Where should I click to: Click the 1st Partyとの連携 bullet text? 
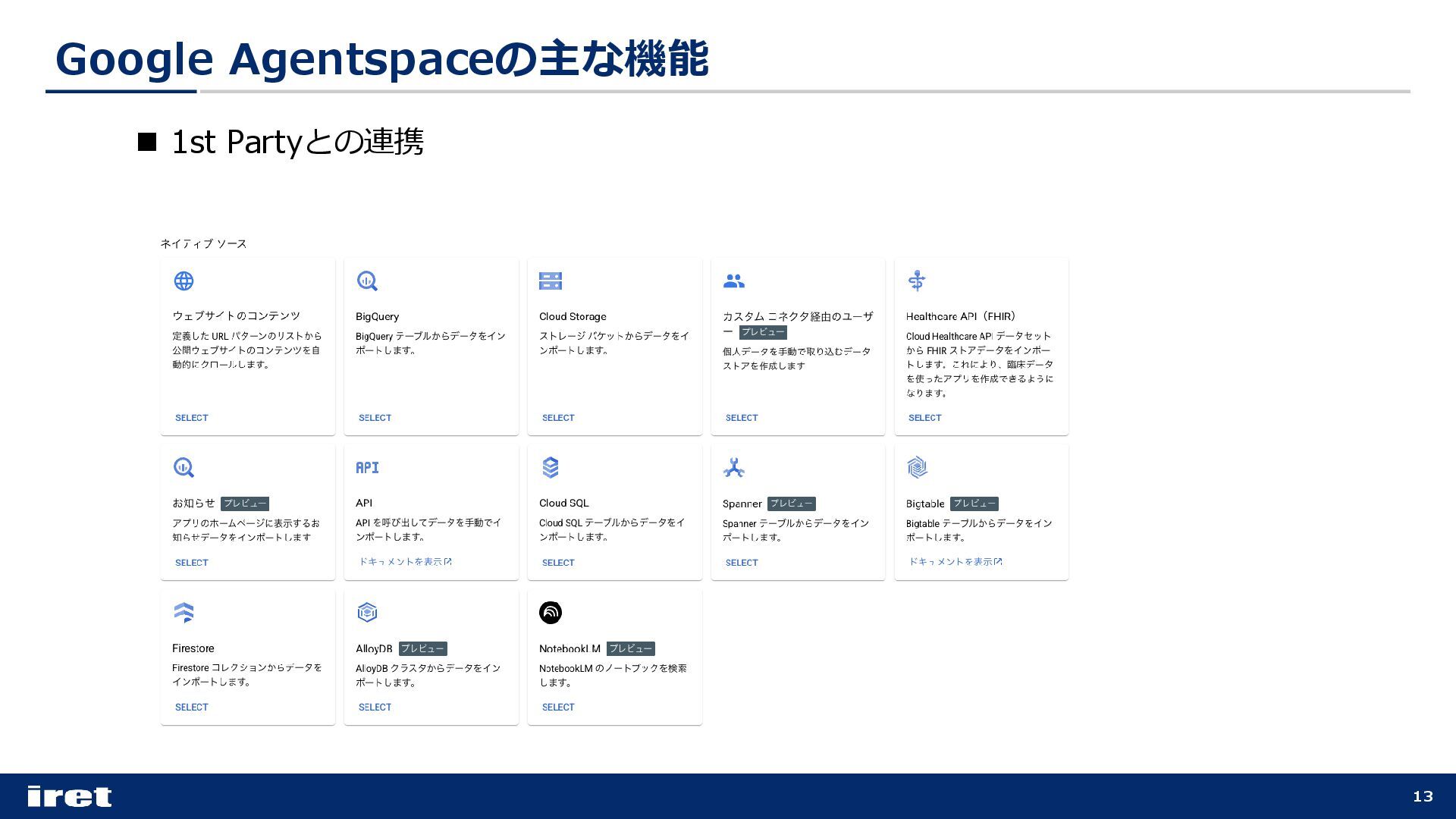tap(297, 142)
